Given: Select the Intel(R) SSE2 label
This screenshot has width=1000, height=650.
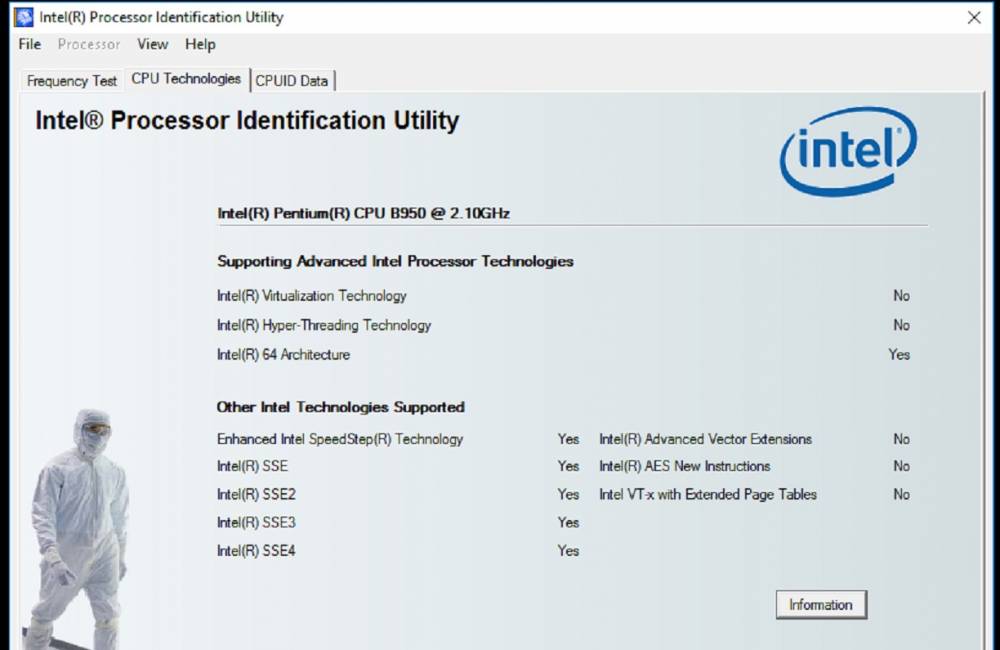Looking at the screenshot, I should pyautogui.click(x=256, y=494).
